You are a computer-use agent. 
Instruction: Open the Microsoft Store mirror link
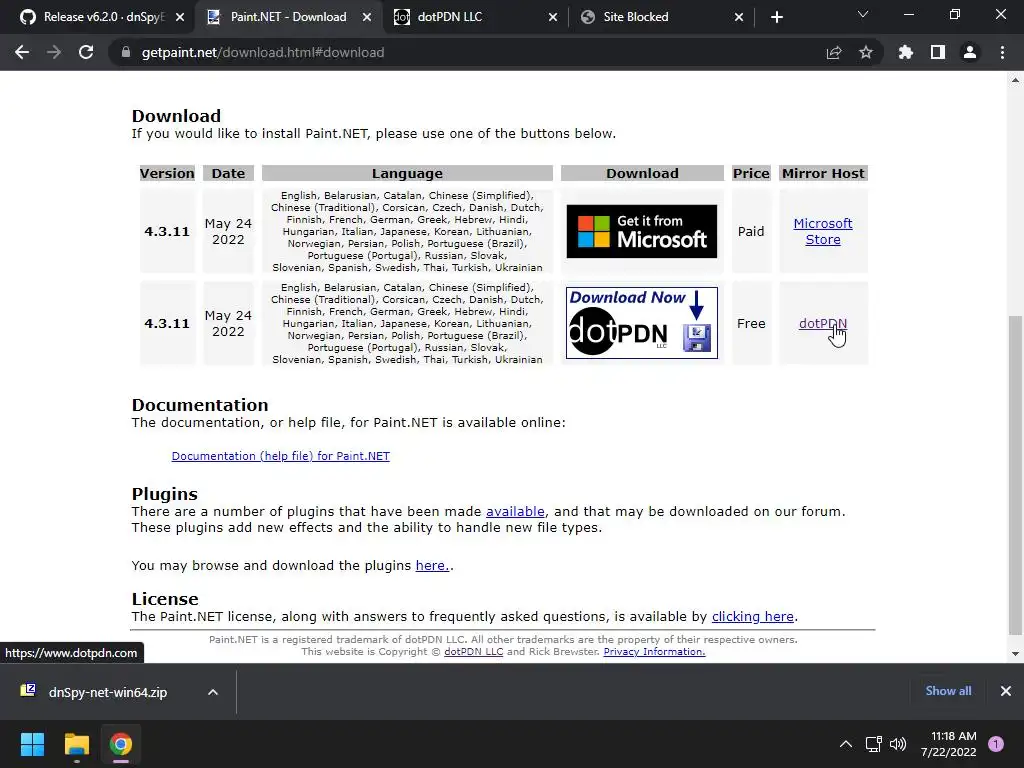tap(823, 231)
